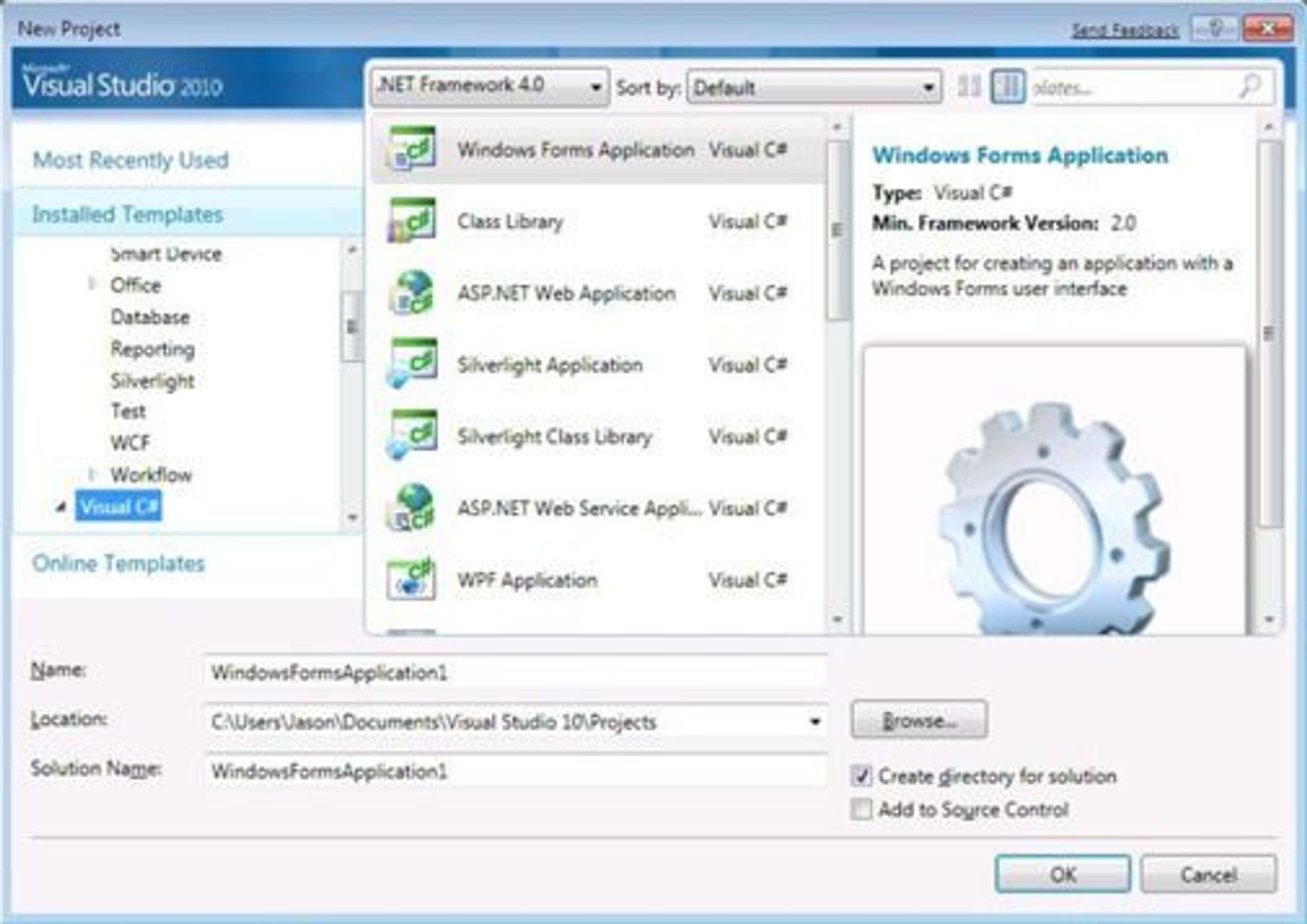Click the Browse... button
Screen dimensions: 1307x924
[919, 719]
